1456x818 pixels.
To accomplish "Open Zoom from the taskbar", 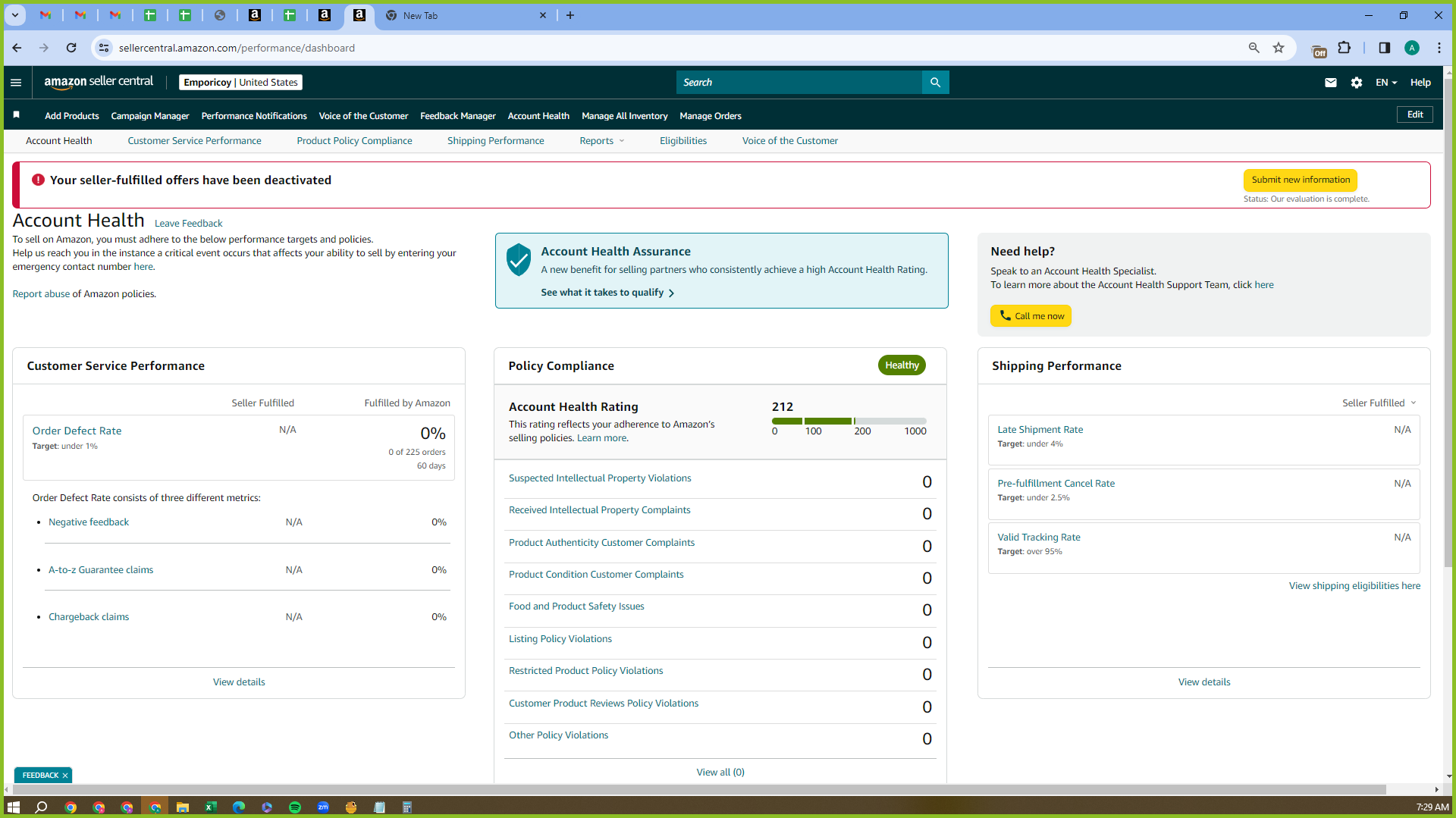I will tap(323, 807).
